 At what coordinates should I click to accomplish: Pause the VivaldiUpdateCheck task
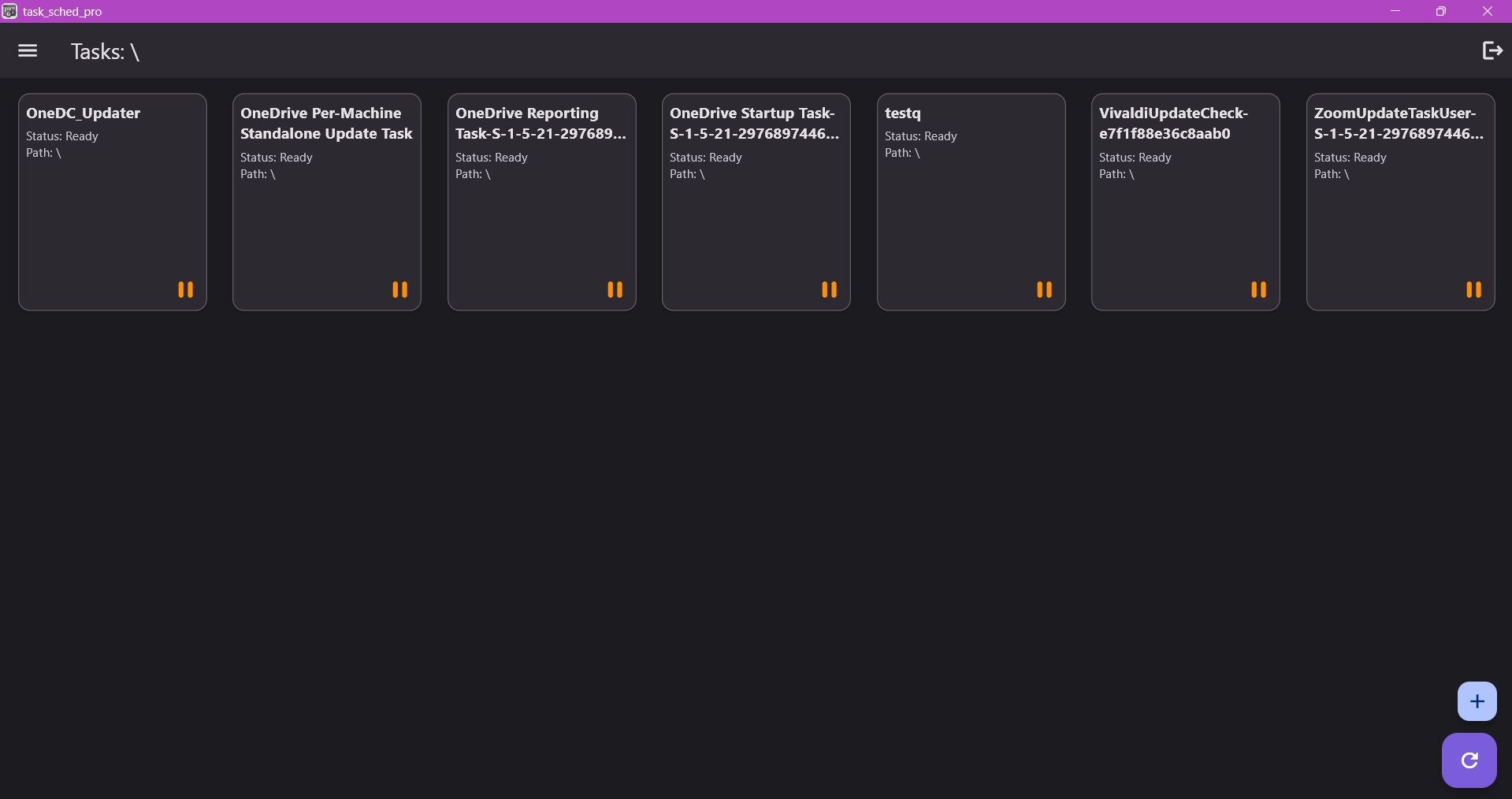pyautogui.click(x=1259, y=290)
